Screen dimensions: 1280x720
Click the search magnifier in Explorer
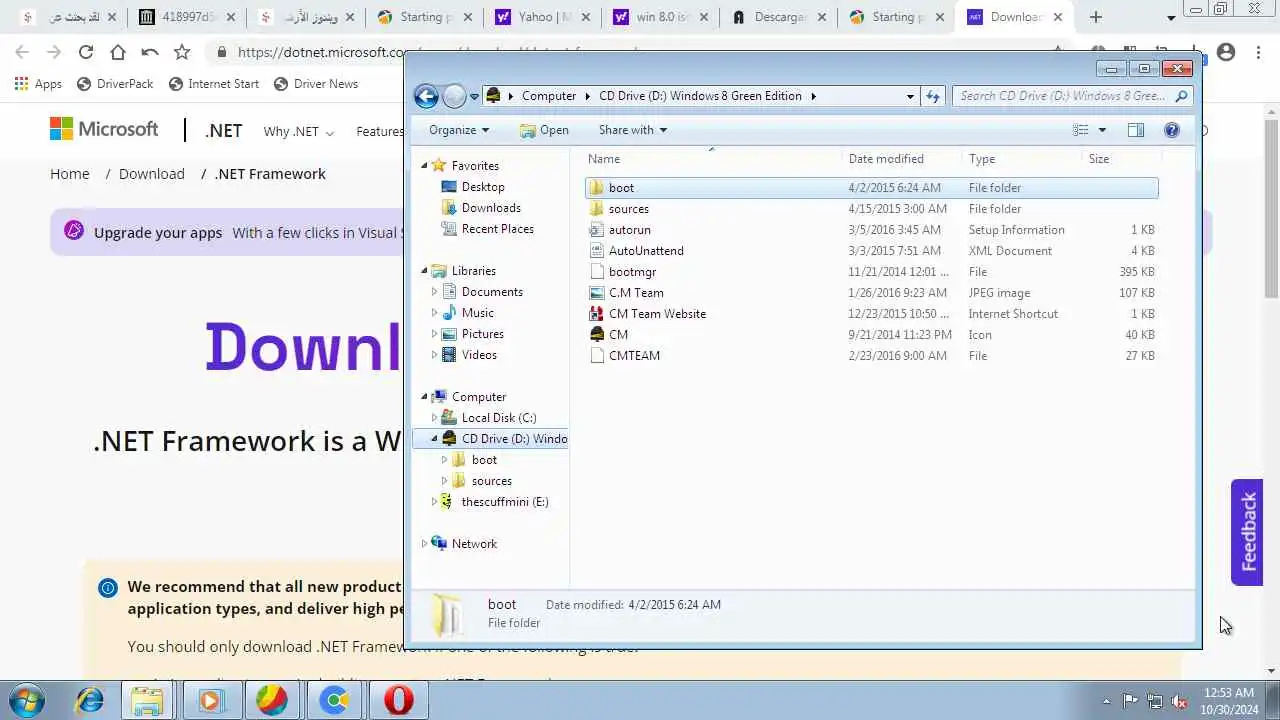point(1181,96)
